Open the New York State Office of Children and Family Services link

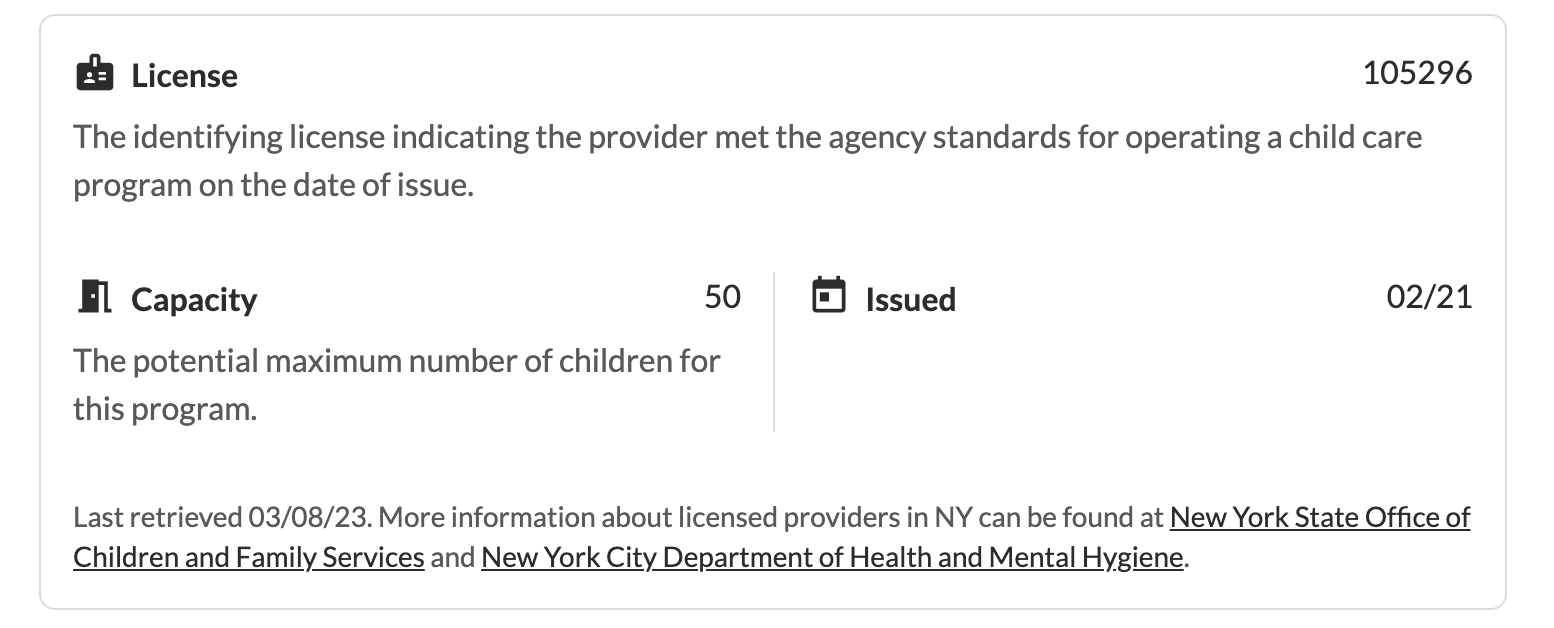1320,518
